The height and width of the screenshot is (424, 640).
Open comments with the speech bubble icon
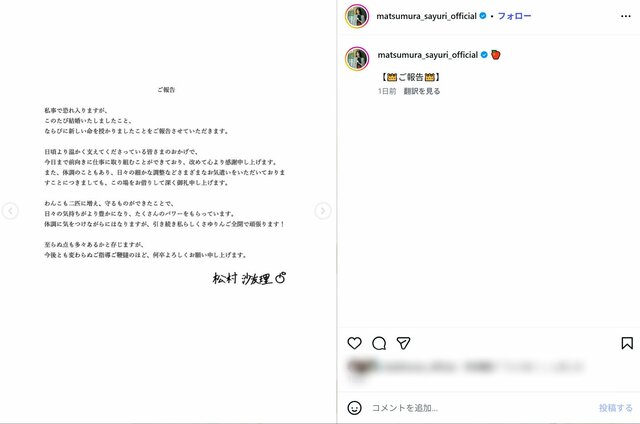(379, 343)
